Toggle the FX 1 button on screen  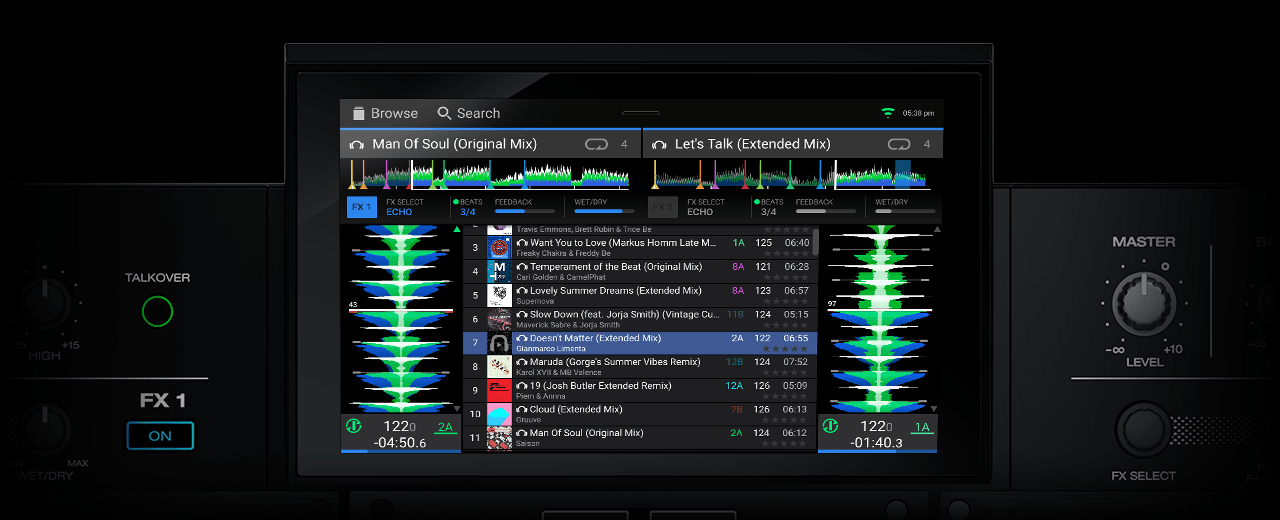pos(361,207)
